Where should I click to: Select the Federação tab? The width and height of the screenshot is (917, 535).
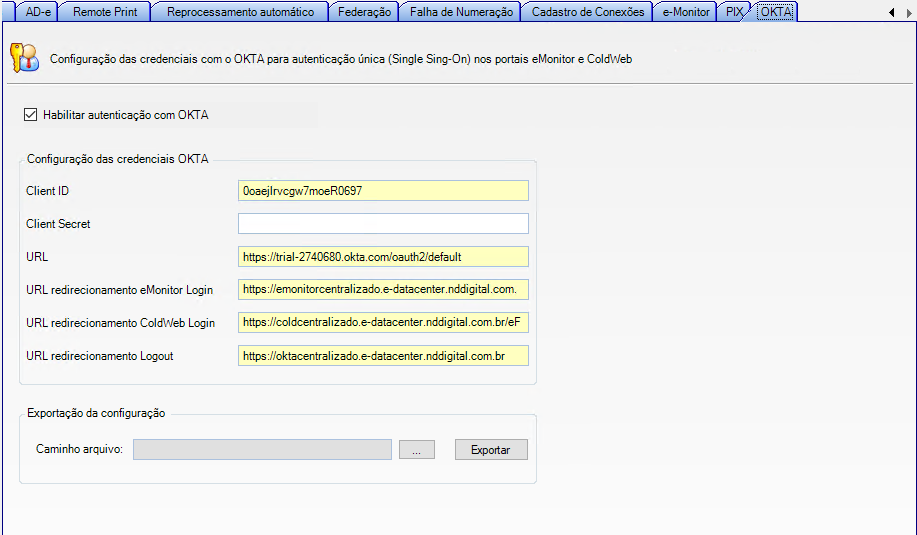pyautogui.click(x=364, y=12)
